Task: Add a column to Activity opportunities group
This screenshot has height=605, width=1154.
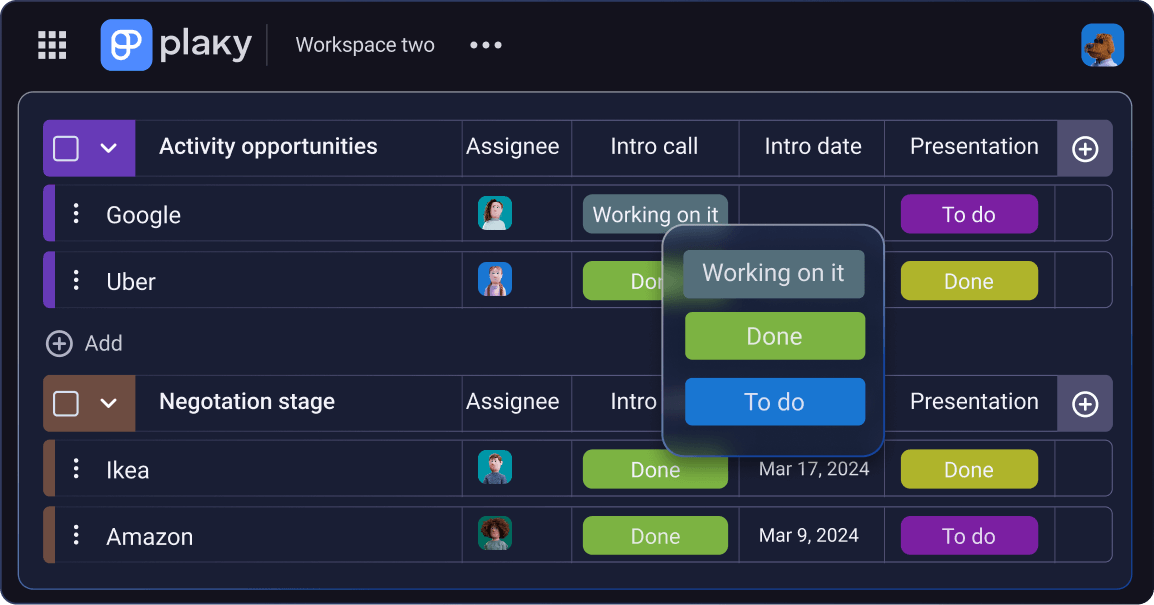Action: (1085, 148)
